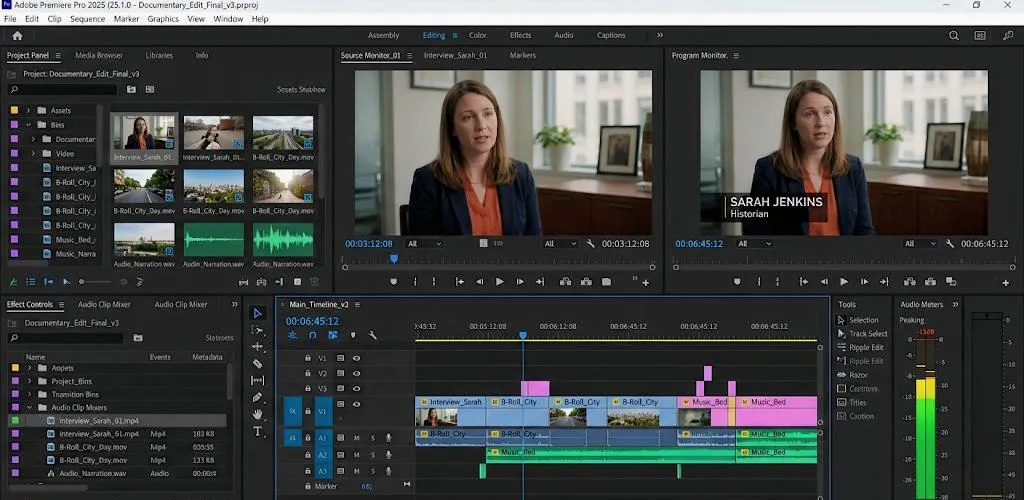This screenshot has height=500, width=1024.
Task: Click Titles in Tools panel
Action: [x=858, y=402]
